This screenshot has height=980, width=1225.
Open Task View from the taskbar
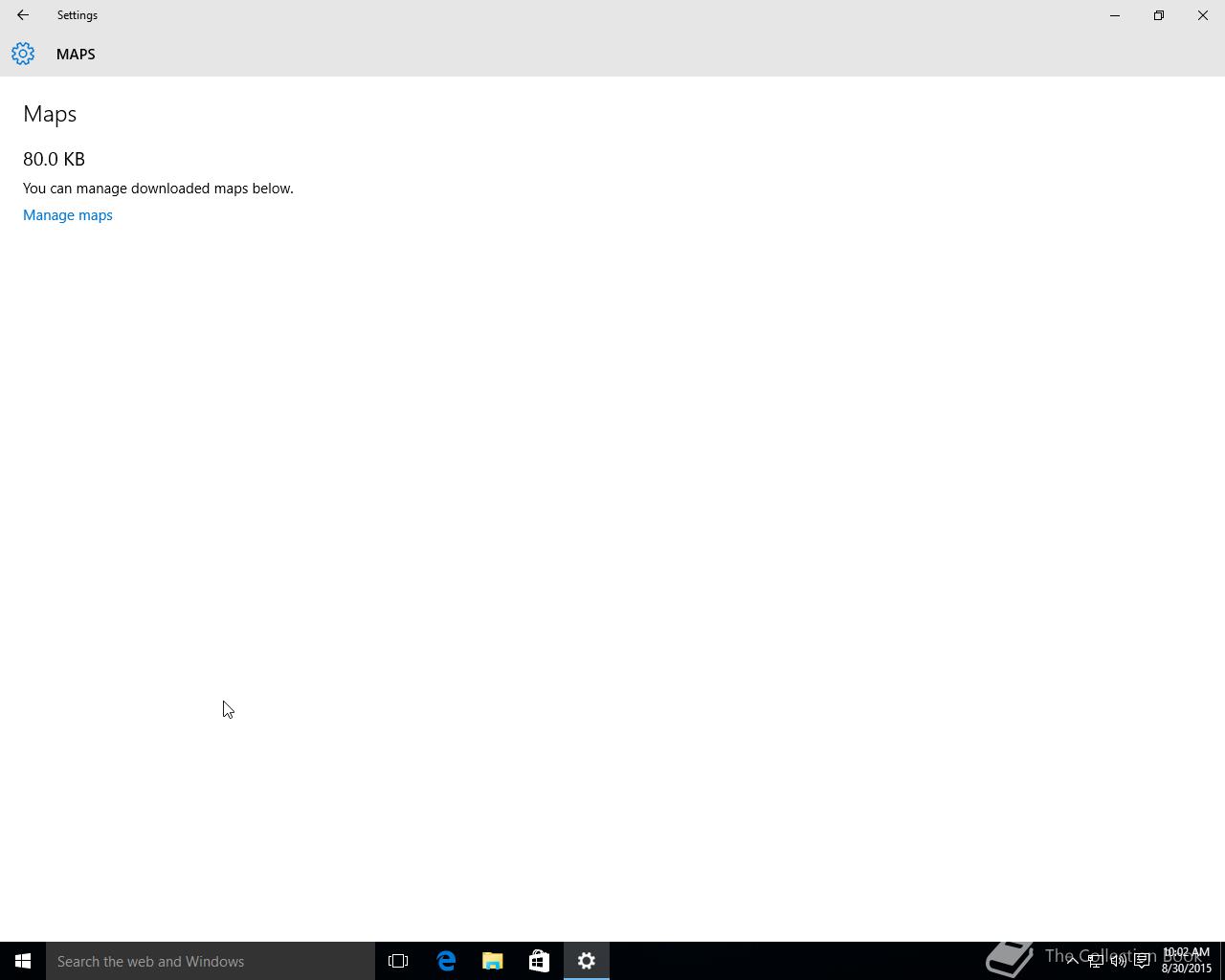tap(398, 961)
